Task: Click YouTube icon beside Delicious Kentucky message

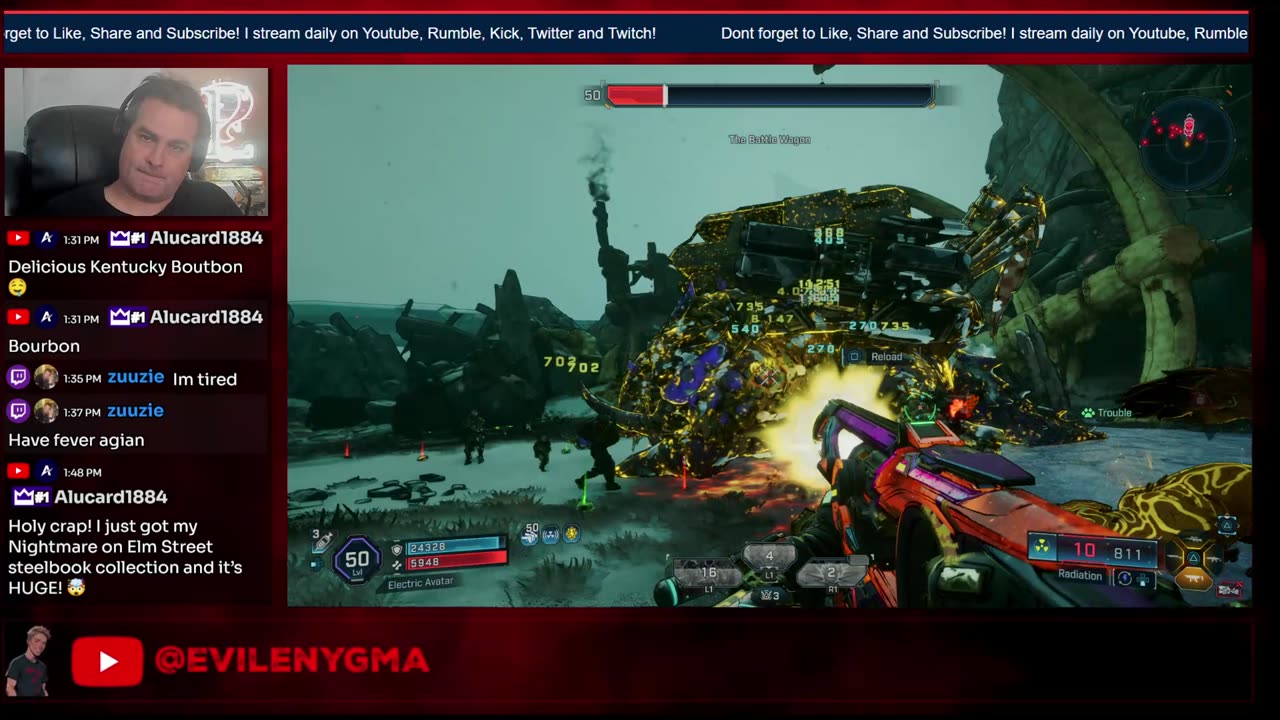Action: (18, 238)
